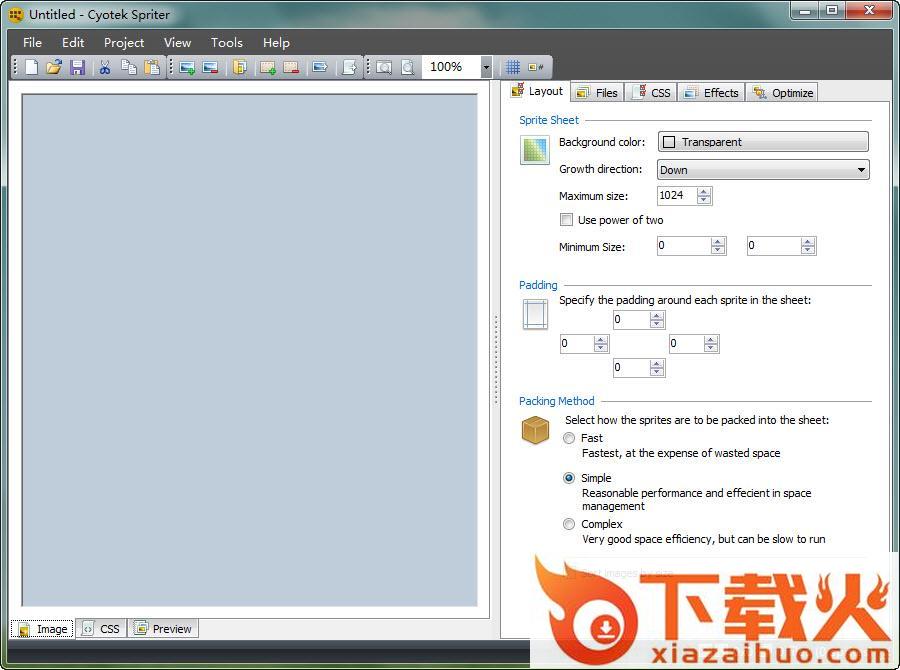Open the File menu
The width and height of the screenshot is (900, 670).
32,42
